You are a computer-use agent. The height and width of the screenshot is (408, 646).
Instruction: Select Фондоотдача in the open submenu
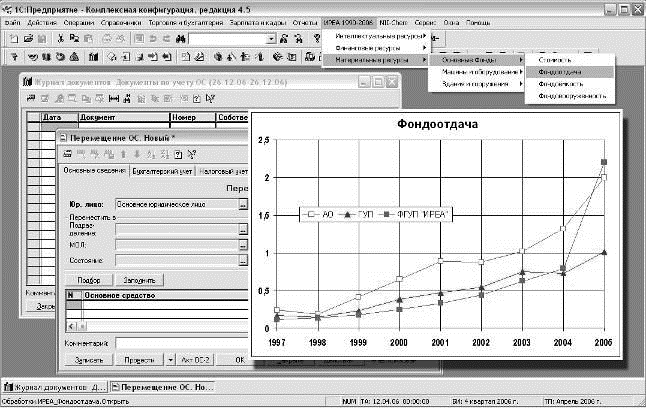click(561, 72)
